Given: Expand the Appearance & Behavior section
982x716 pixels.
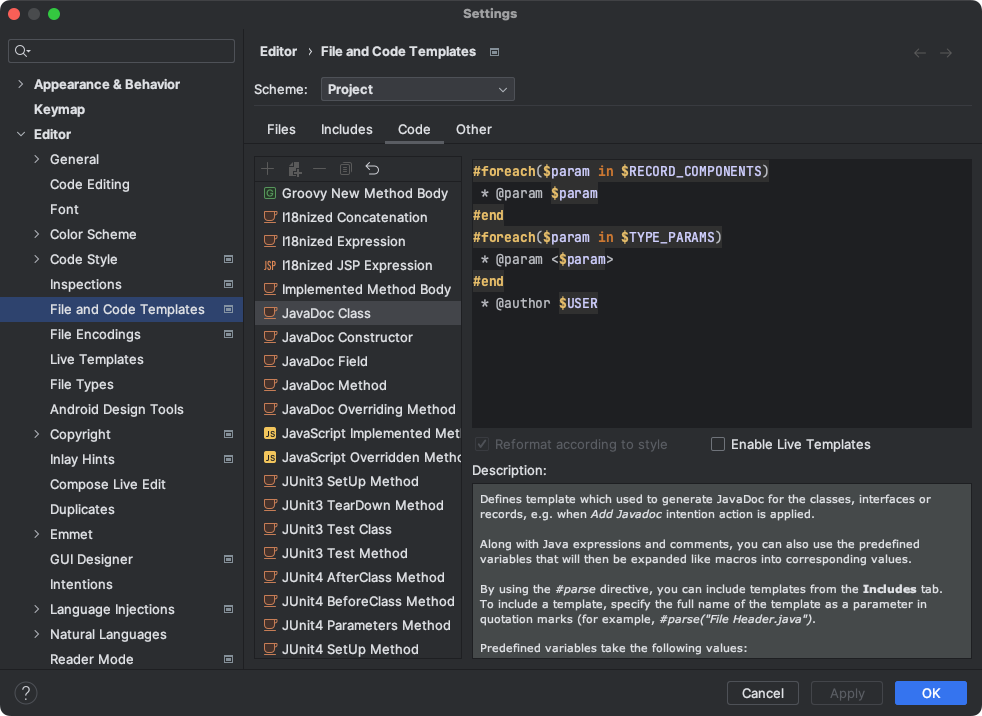Looking at the screenshot, I should point(21,84).
